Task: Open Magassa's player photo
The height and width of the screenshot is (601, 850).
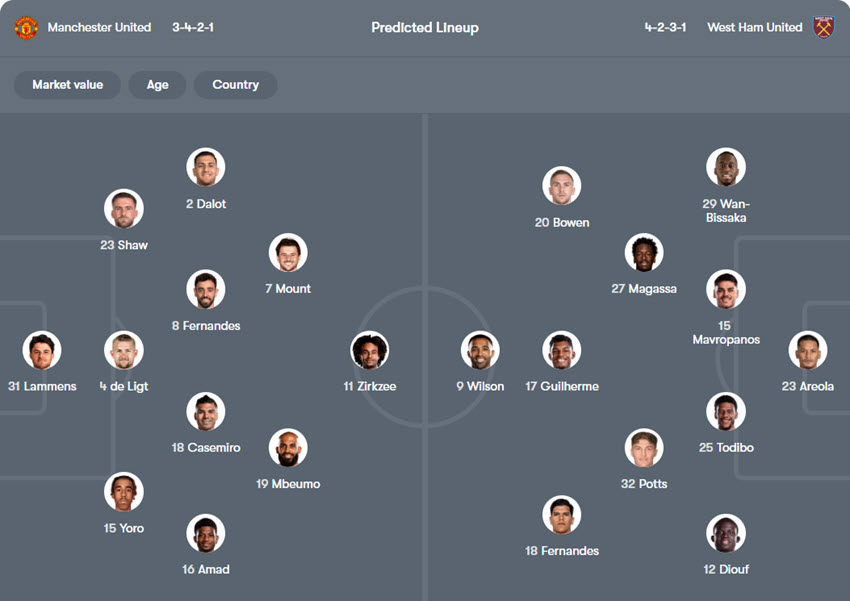Action: click(644, 253)
